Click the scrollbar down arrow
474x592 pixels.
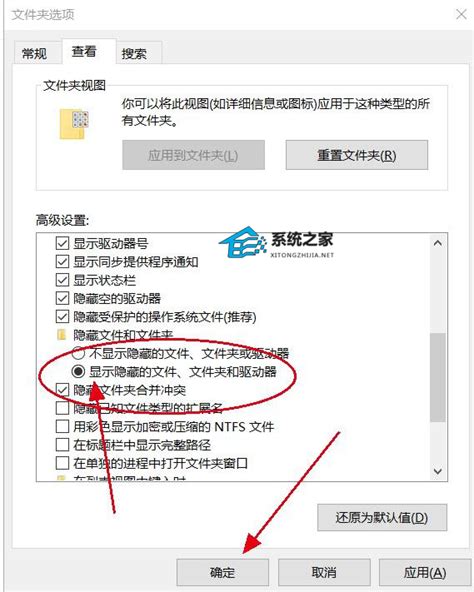438,471
